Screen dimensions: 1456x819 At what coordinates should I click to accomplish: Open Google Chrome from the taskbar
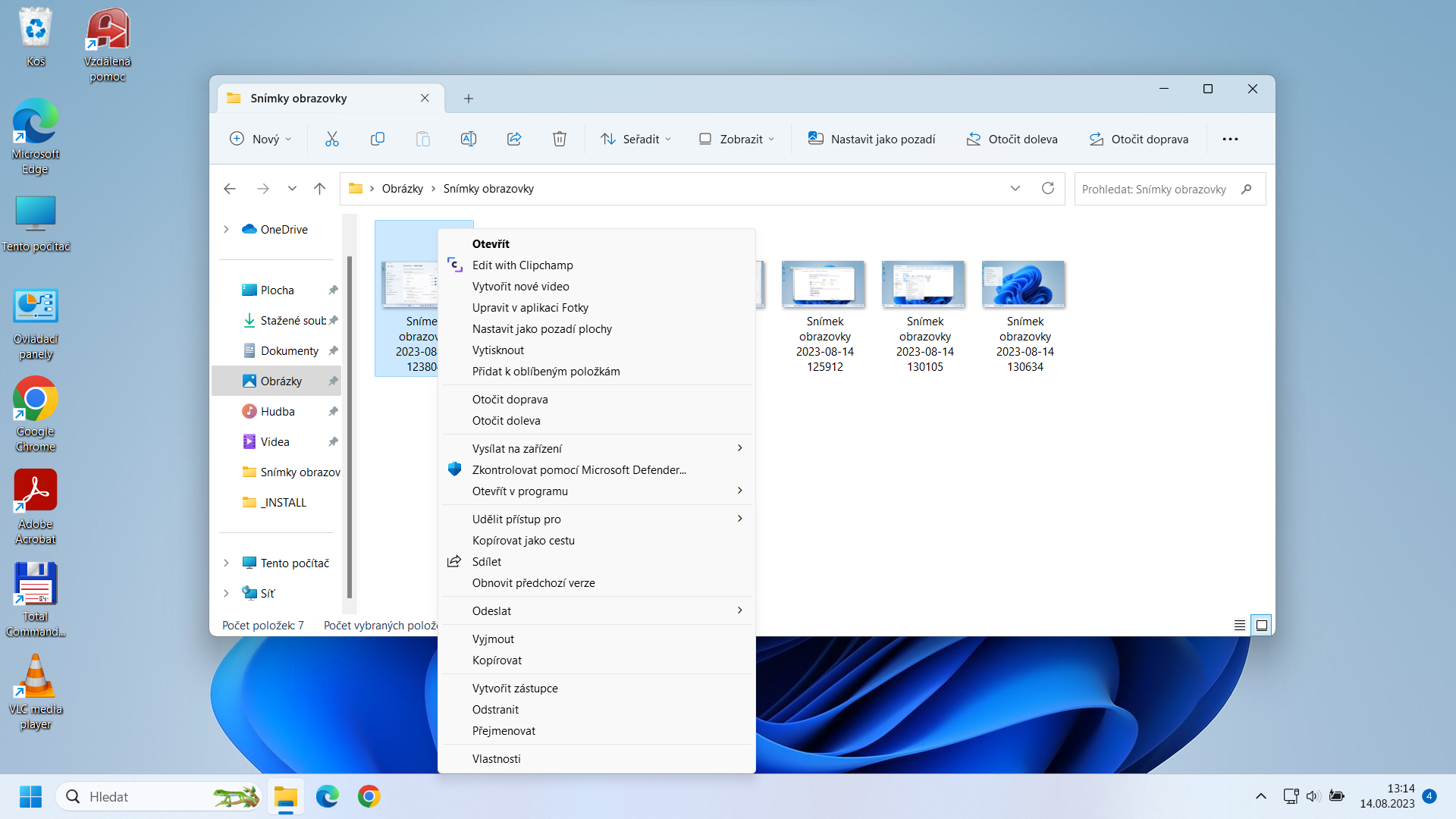point(369,796)
